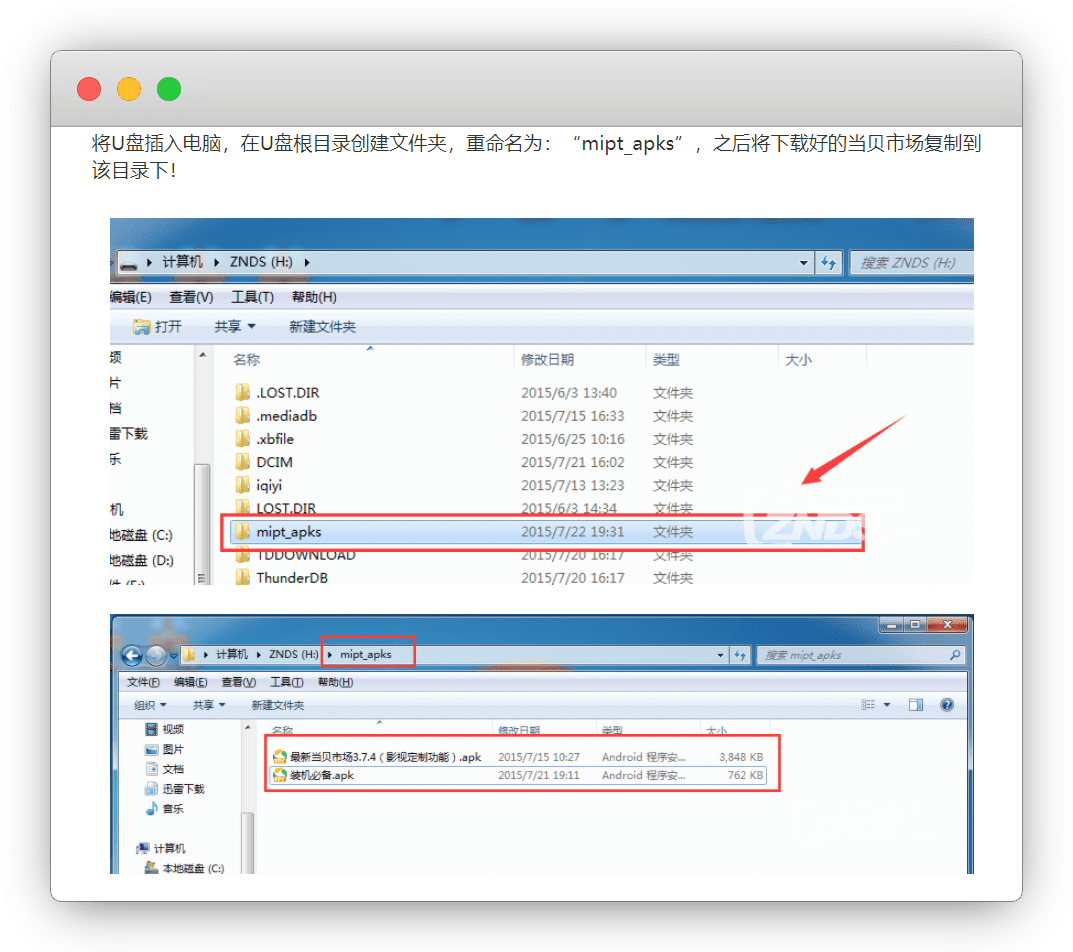Open the iqiyi folder

pos(269,485)
